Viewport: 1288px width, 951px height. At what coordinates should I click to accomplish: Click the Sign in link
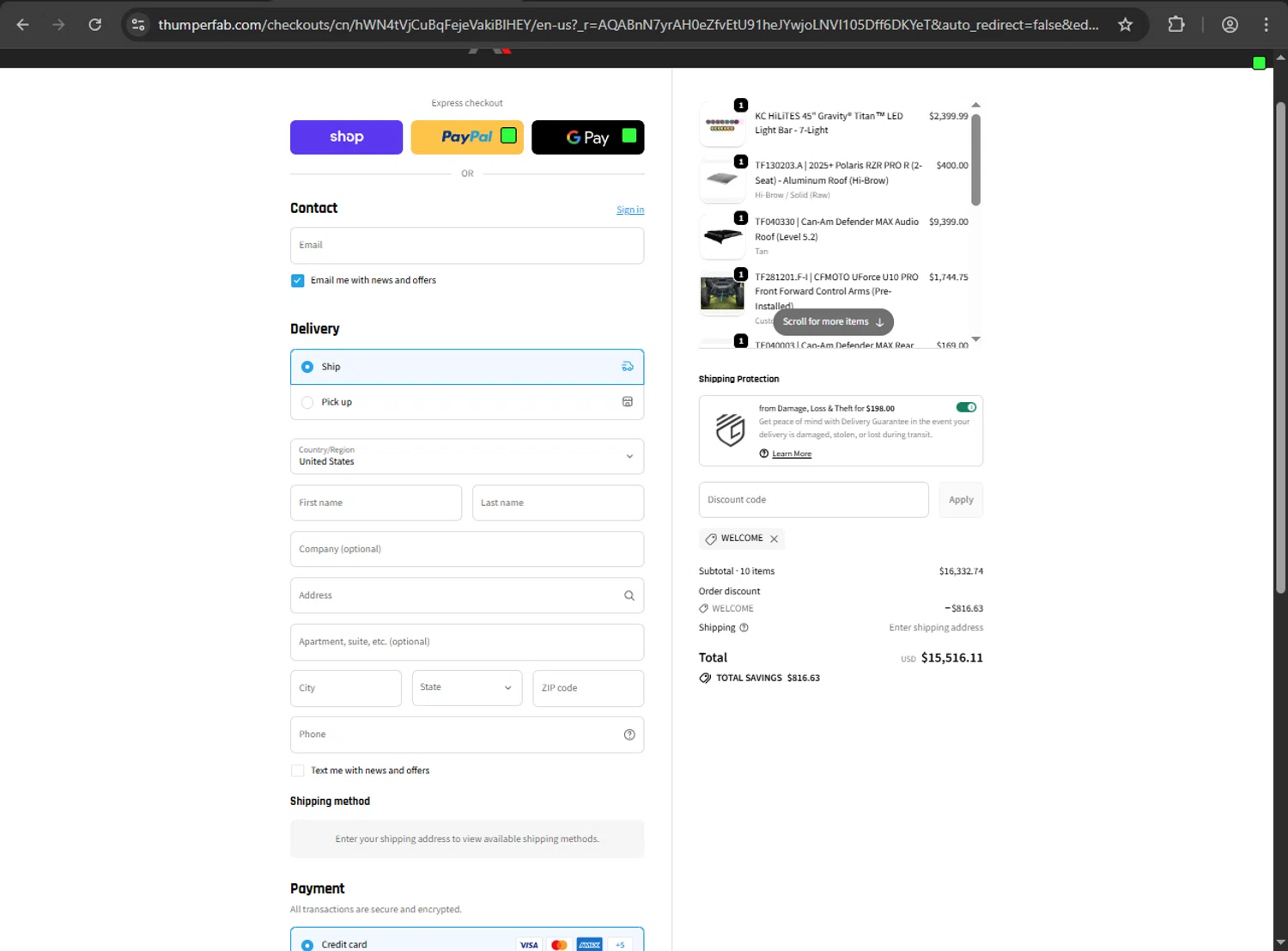(x=630, y=210)
